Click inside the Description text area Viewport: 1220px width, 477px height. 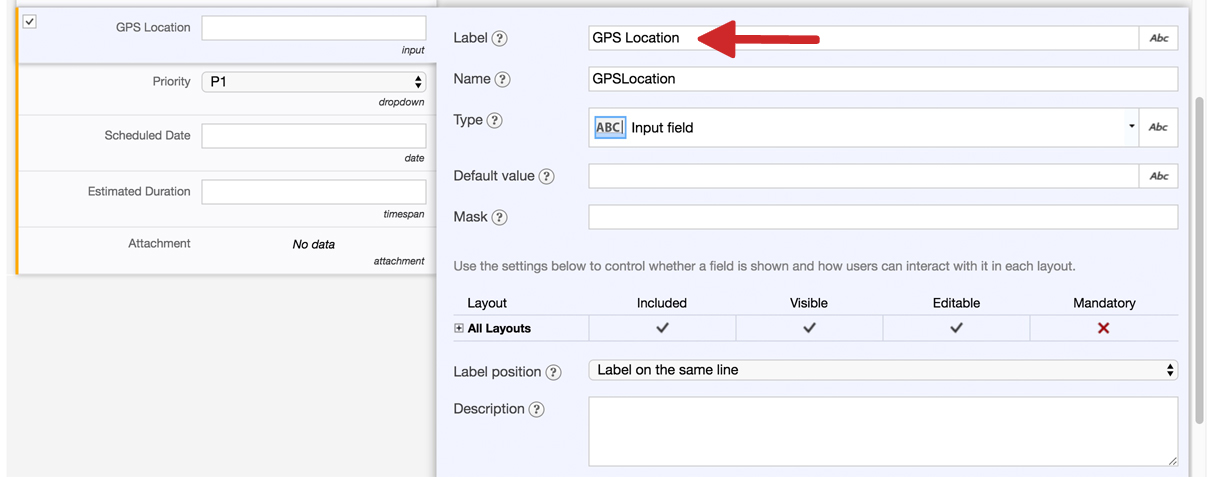coord(883,431)
